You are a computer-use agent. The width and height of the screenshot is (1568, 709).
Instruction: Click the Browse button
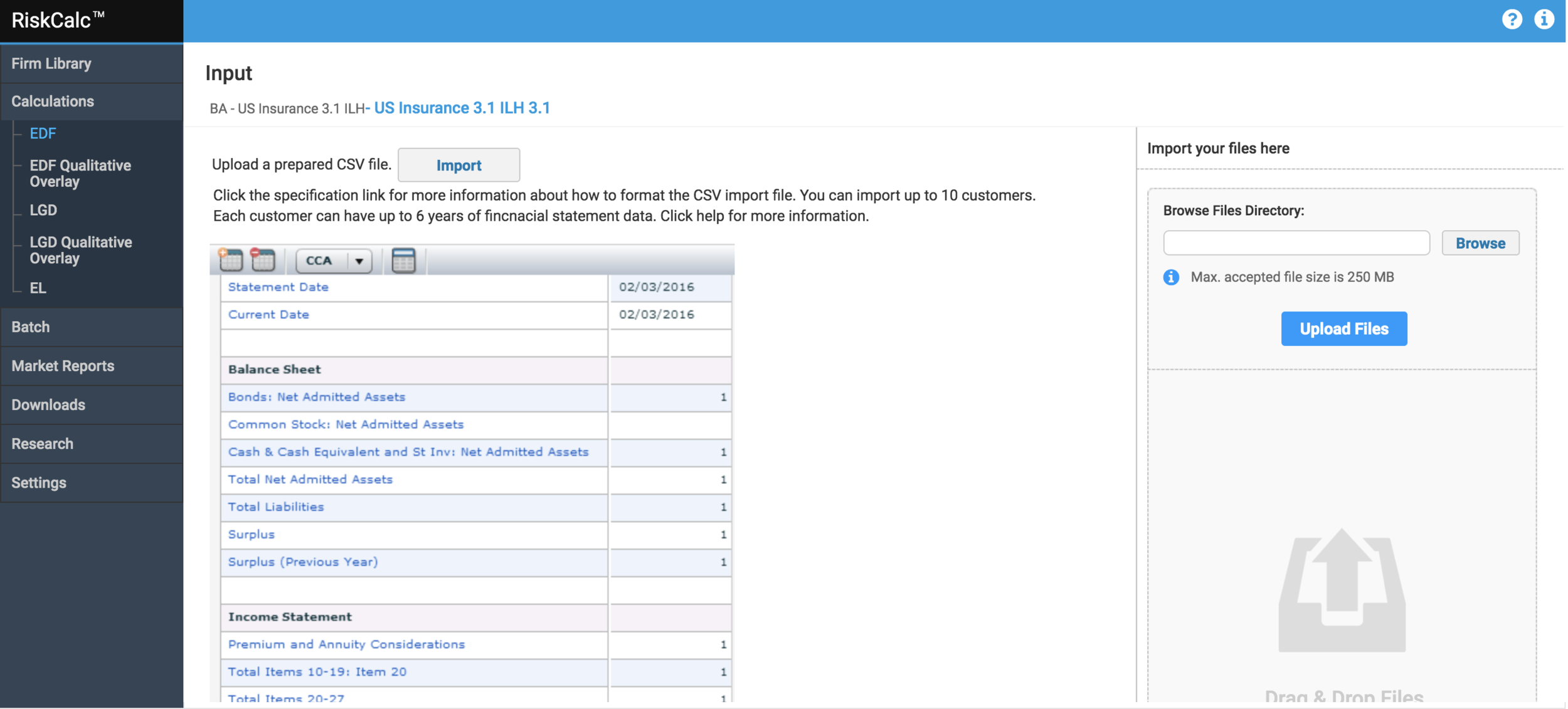pyautogui.click(x=1480, y=243)
